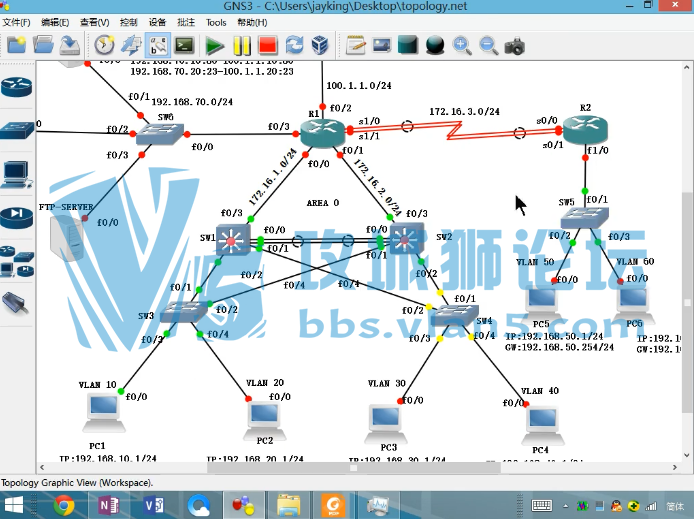This screenshot has width=694, height=519.
Task: Open console to all devices icon
Action: click(185, 45)
